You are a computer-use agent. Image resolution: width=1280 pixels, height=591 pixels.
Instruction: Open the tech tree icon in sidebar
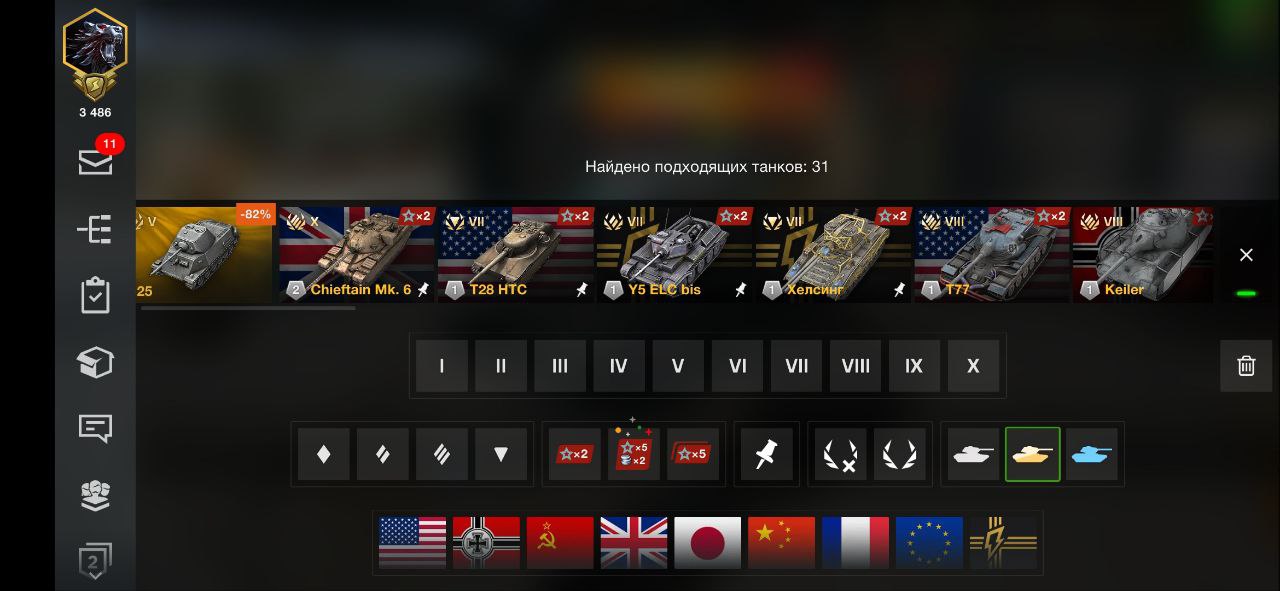tap(95, 229)
